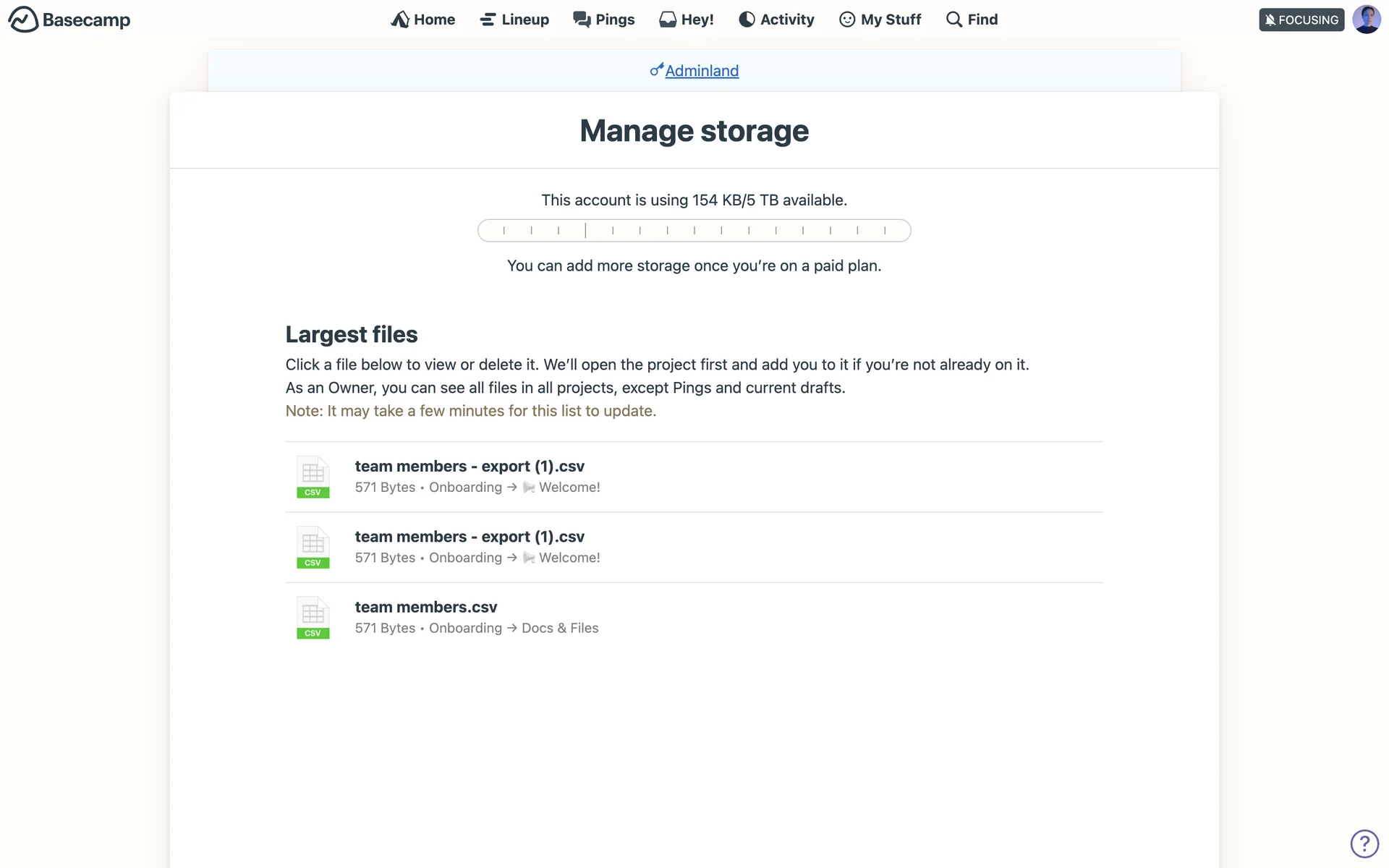Open the user avatar profile menu

coord(1366,20)
